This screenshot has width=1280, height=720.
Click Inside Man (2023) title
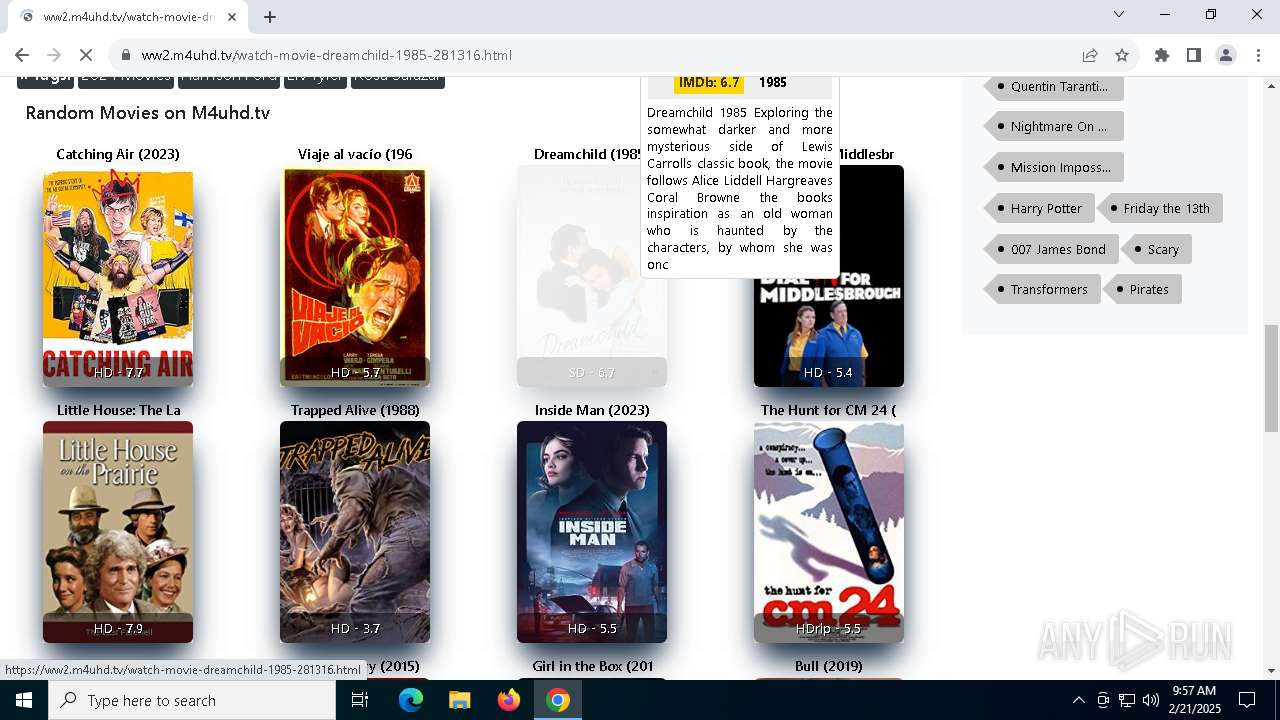592,410
